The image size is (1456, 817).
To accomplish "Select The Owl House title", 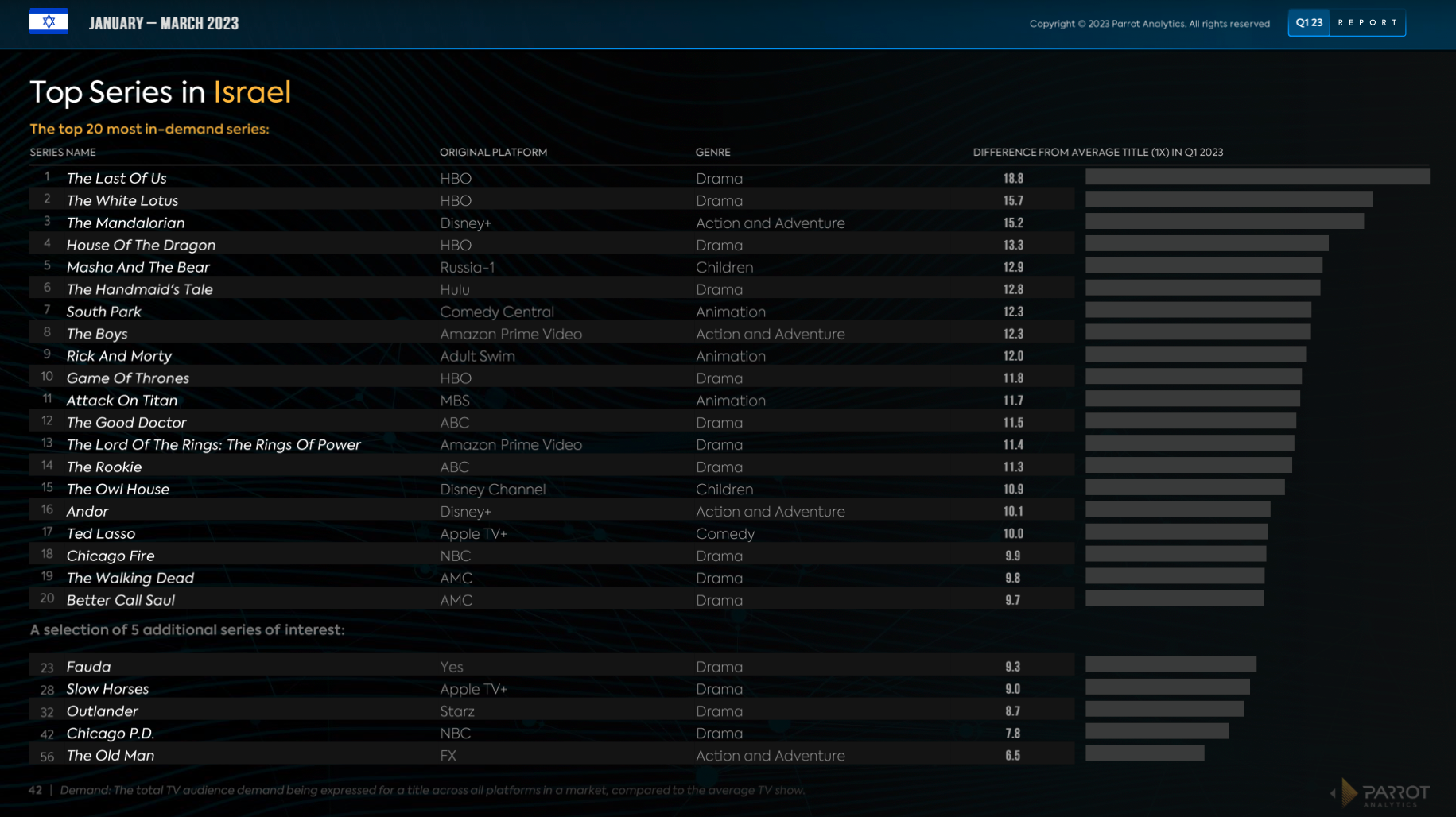I will coord(118,490).
